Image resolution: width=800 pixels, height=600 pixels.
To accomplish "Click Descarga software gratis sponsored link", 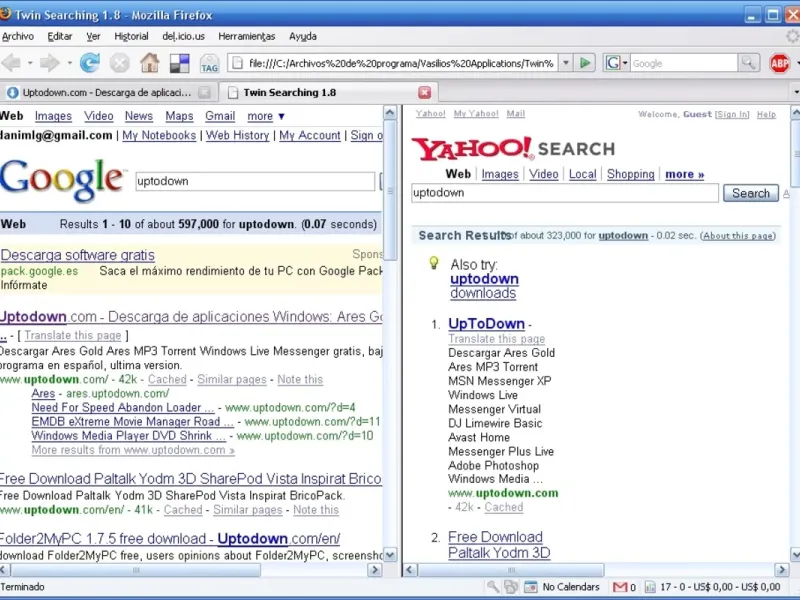I will 78,255.
